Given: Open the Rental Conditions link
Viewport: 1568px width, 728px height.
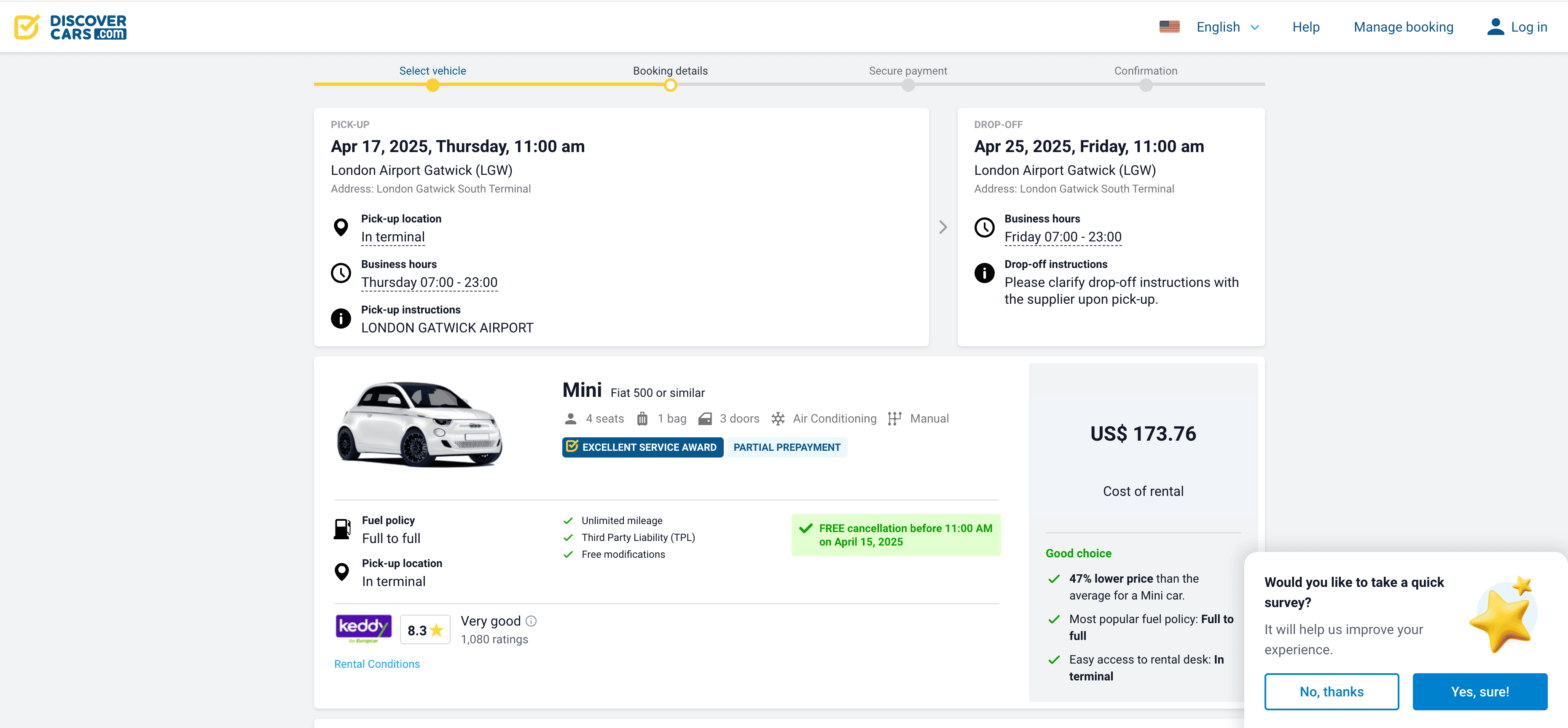Looking at the screenshot, I should point(377,664).
